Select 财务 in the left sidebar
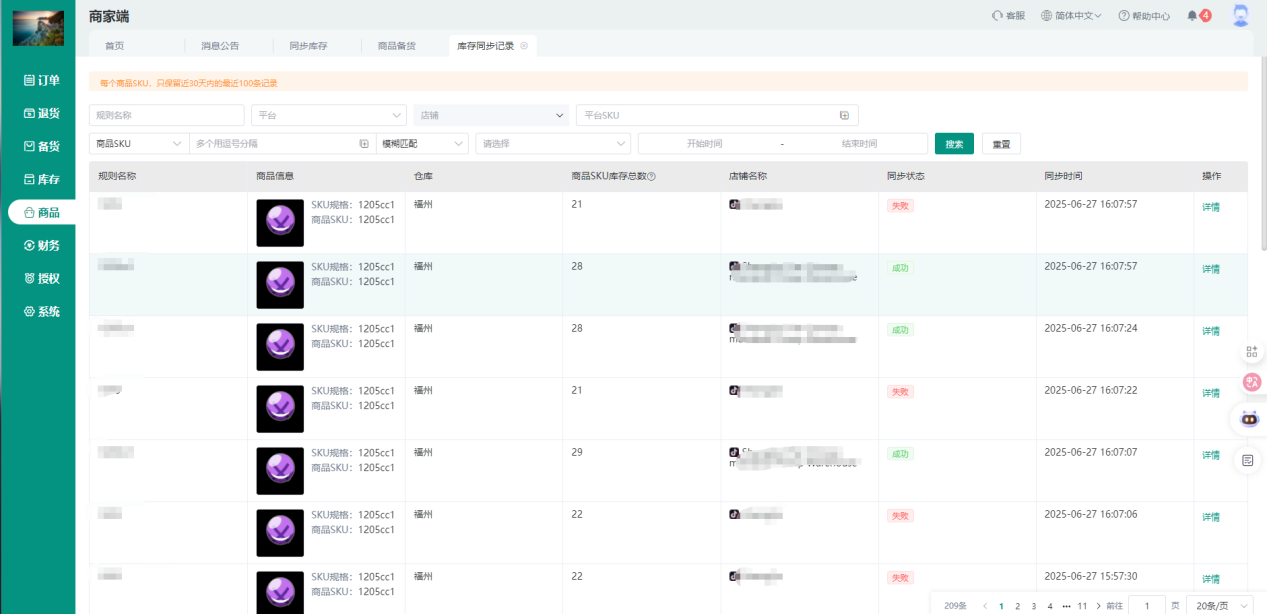1267x614 pixels. click(x=41, y=246)
